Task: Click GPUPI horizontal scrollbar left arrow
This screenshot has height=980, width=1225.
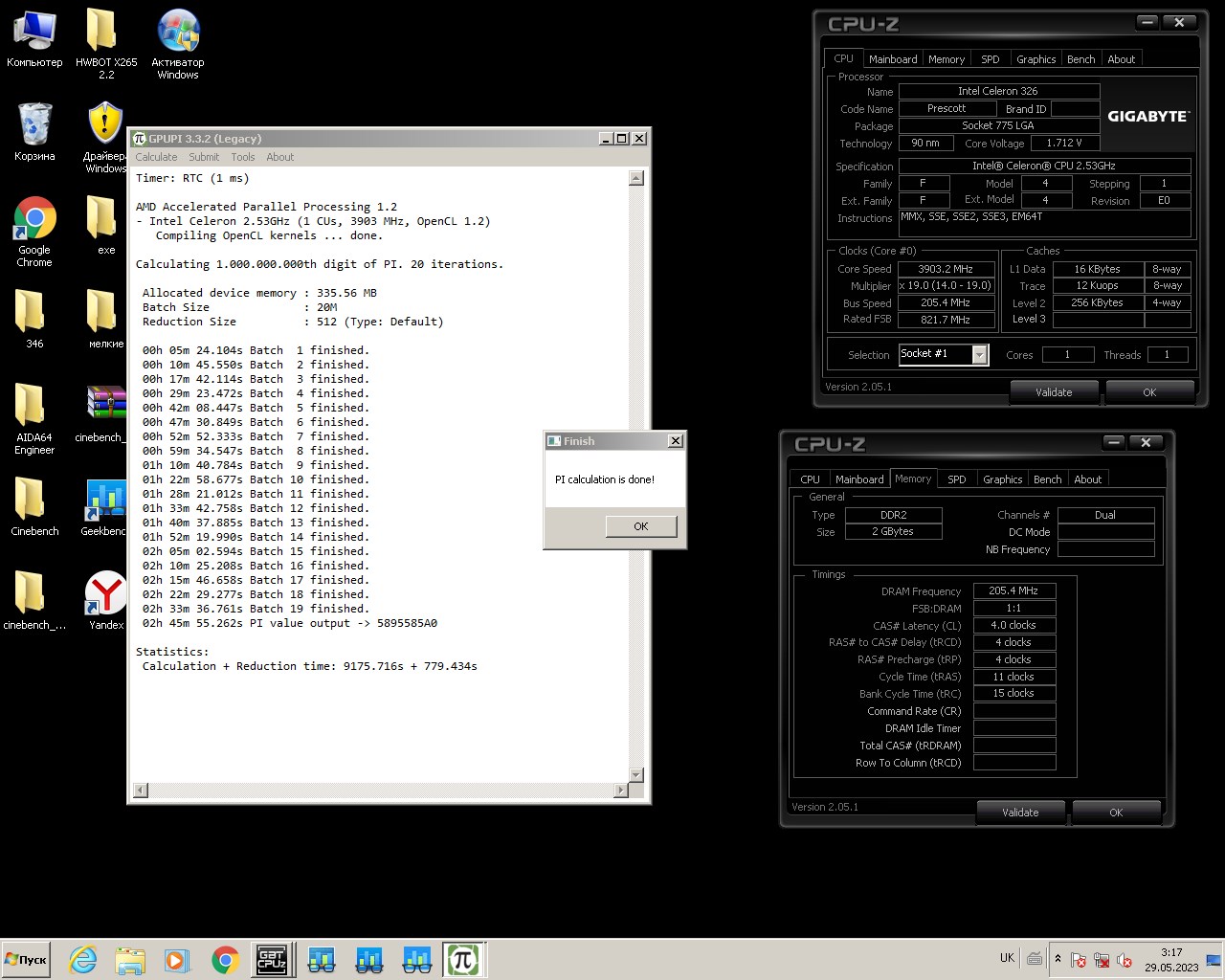Action: coord(141,791)
